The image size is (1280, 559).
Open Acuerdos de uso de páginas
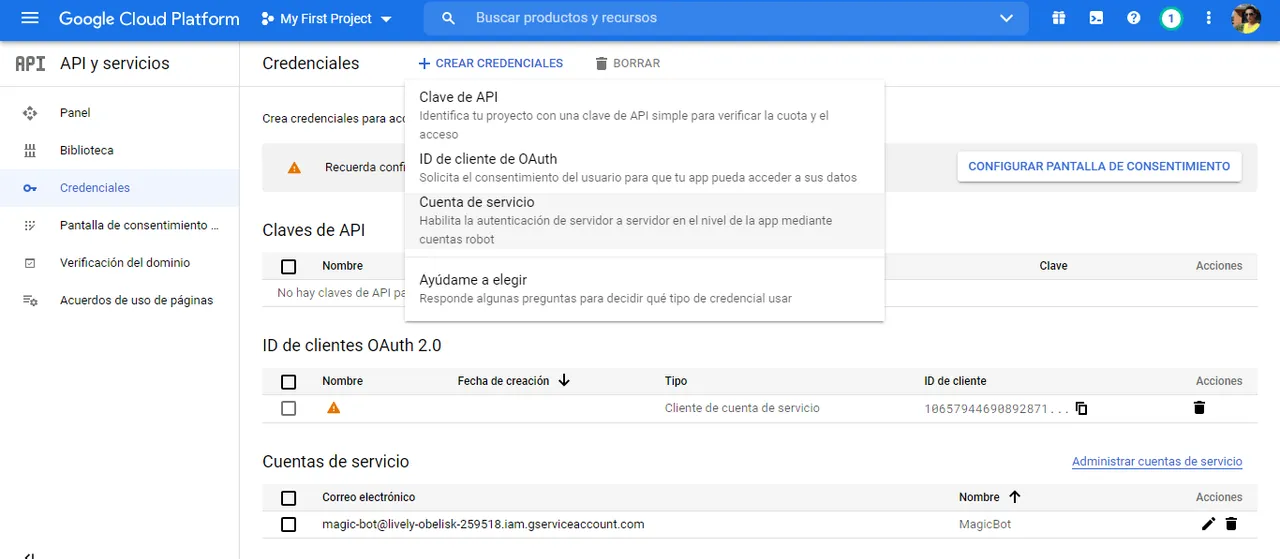pos(119,300)
